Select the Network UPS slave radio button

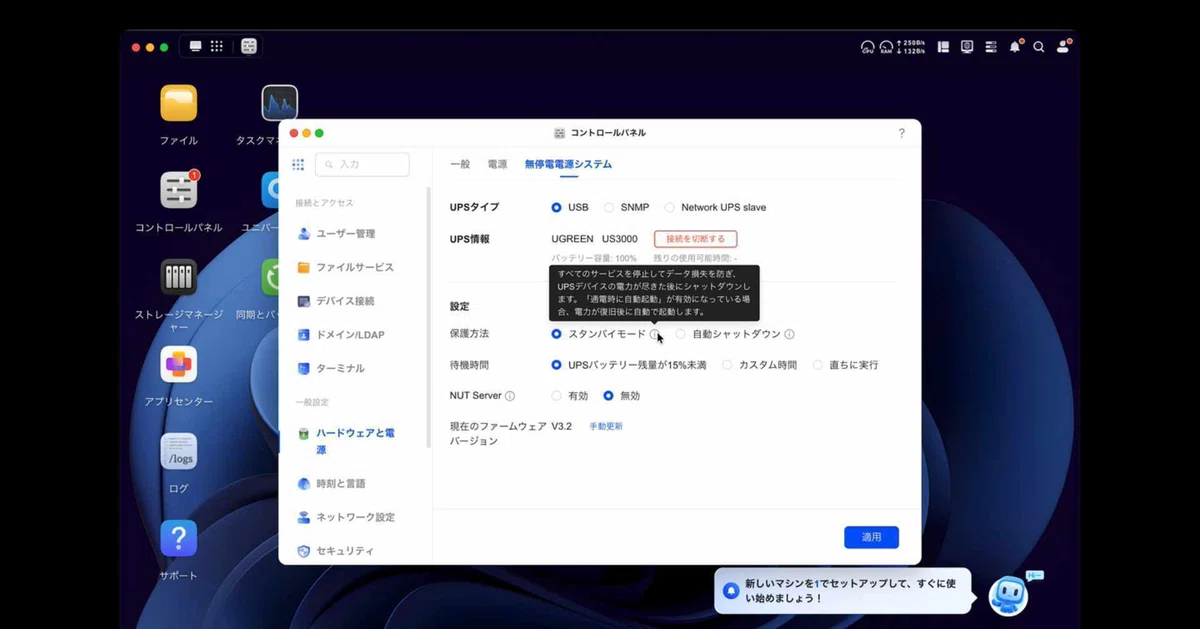point(670,208)
